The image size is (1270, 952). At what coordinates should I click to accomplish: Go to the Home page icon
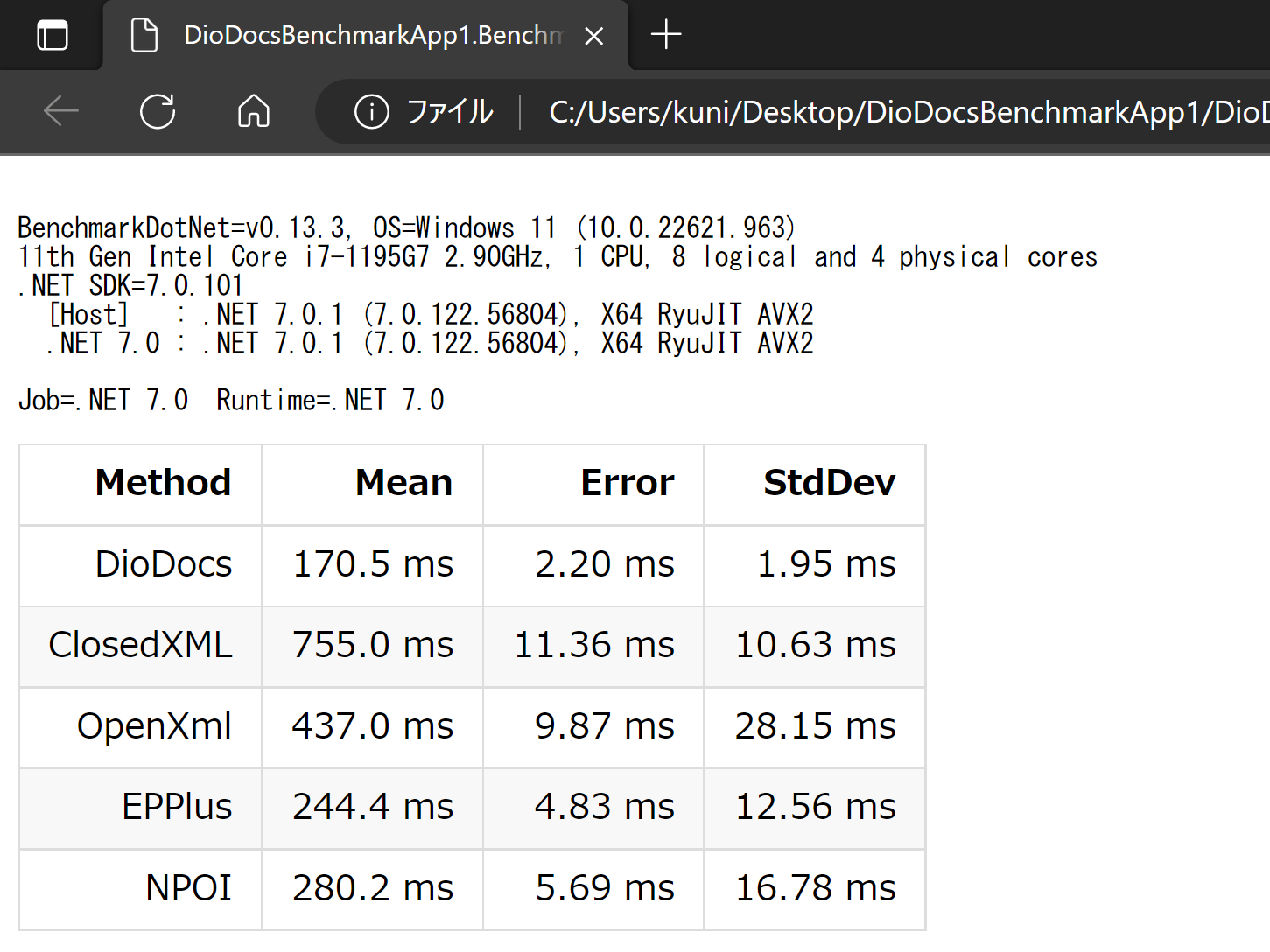coord(254,111)
